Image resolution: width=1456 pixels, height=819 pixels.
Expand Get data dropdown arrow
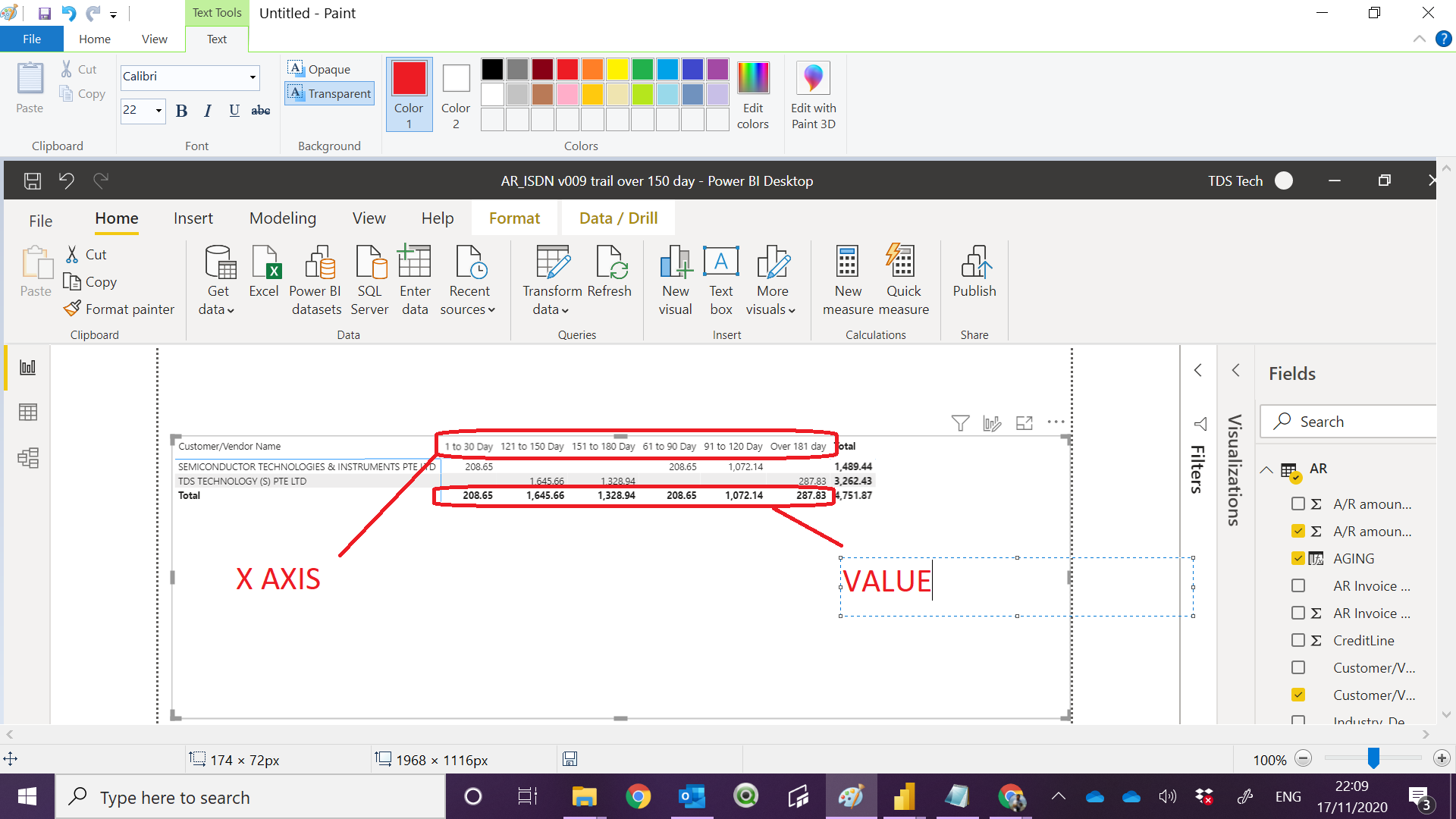(231, 310)
